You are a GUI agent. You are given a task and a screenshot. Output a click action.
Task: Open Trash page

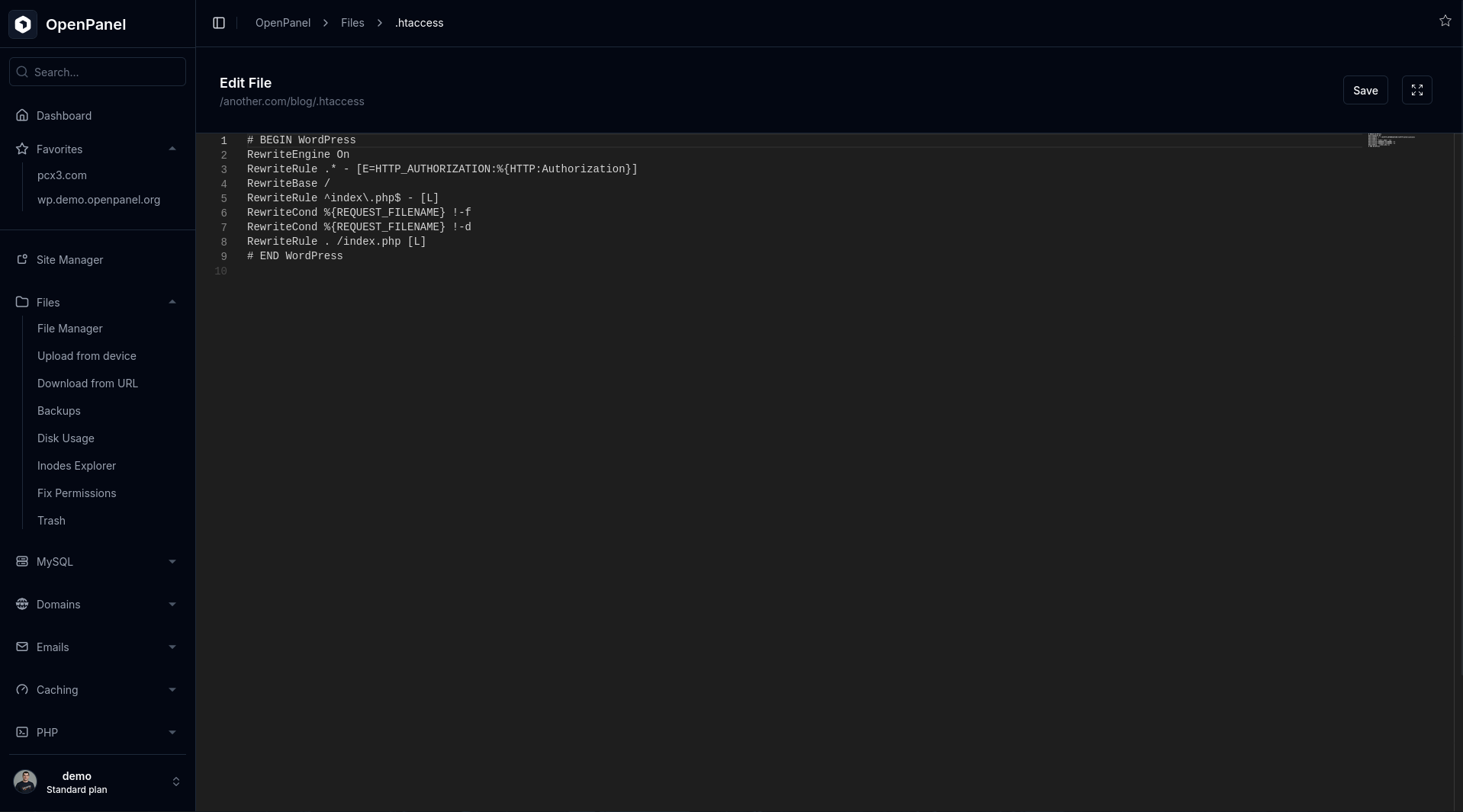[x=51, y=521]
